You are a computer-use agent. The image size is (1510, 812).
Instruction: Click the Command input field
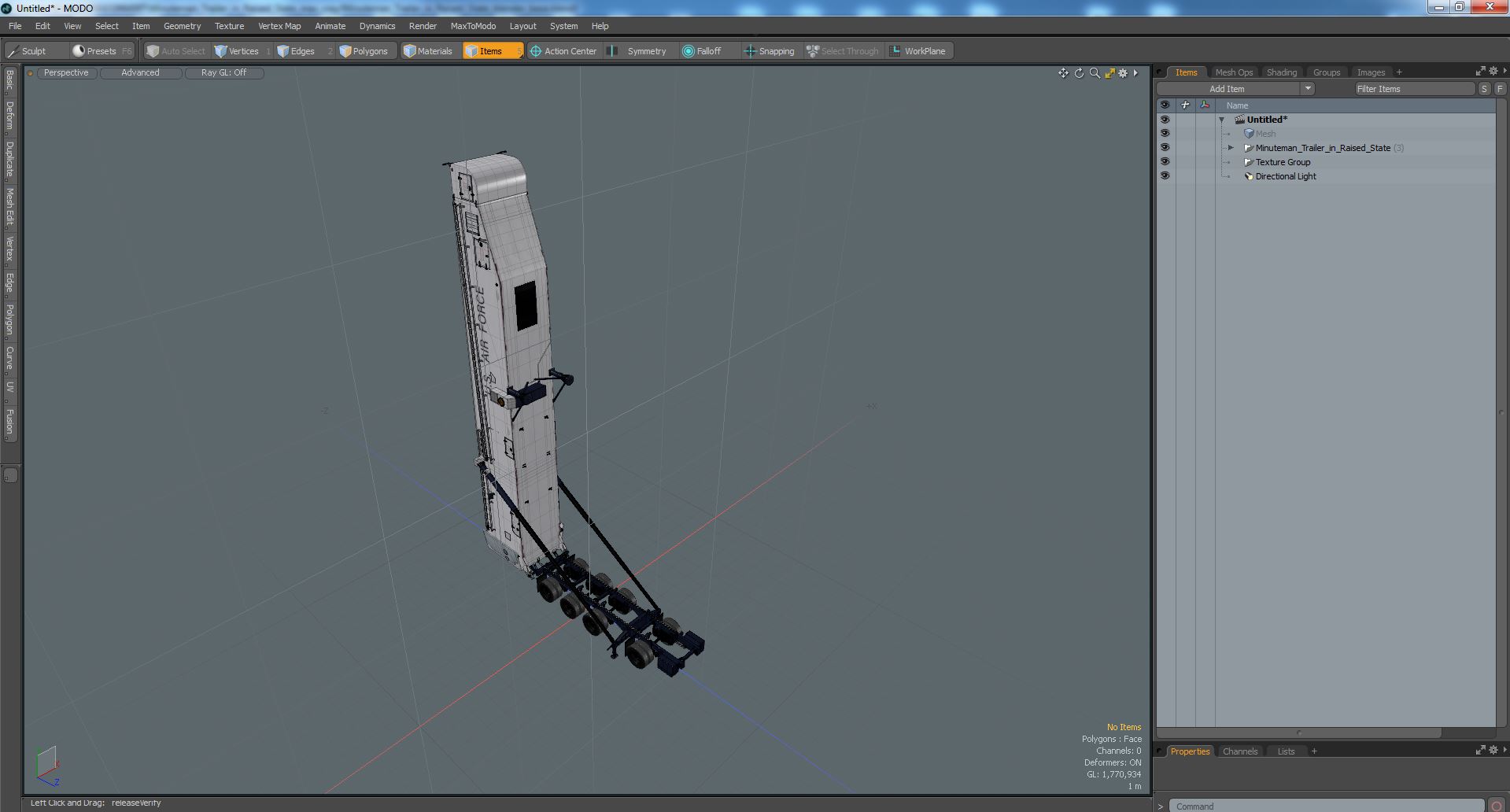[x=1327, y=806]
